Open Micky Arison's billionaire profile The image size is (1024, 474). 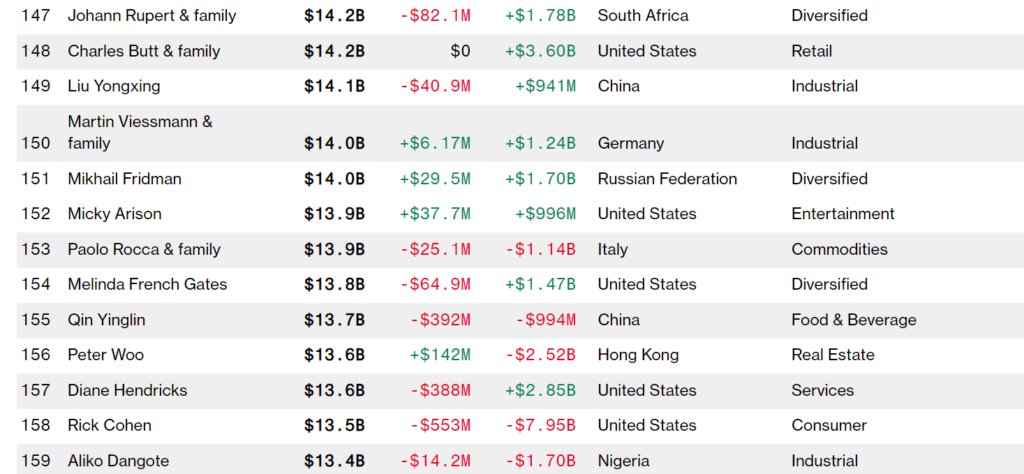(115, 214)
